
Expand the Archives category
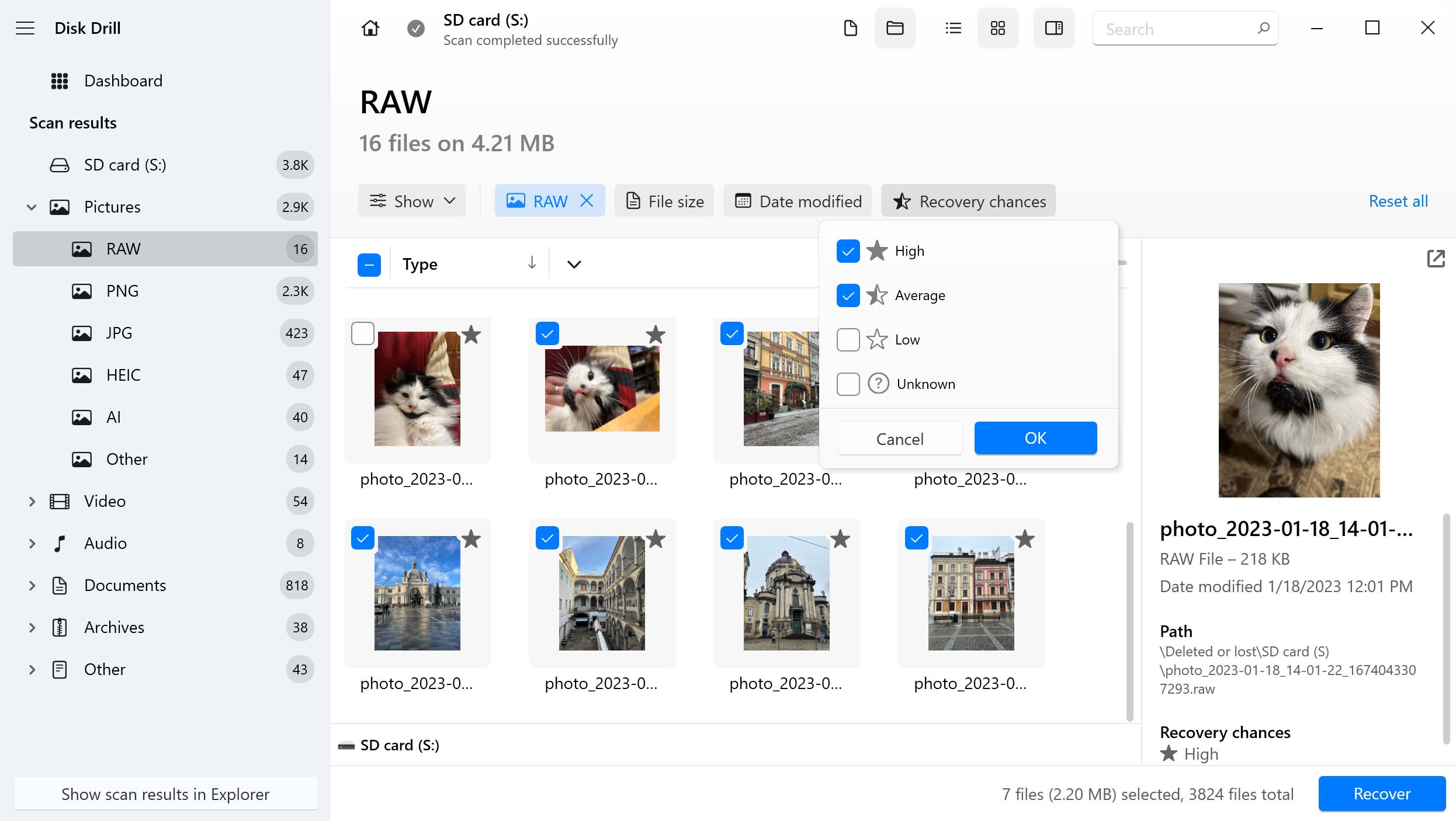tap(30, 627)
